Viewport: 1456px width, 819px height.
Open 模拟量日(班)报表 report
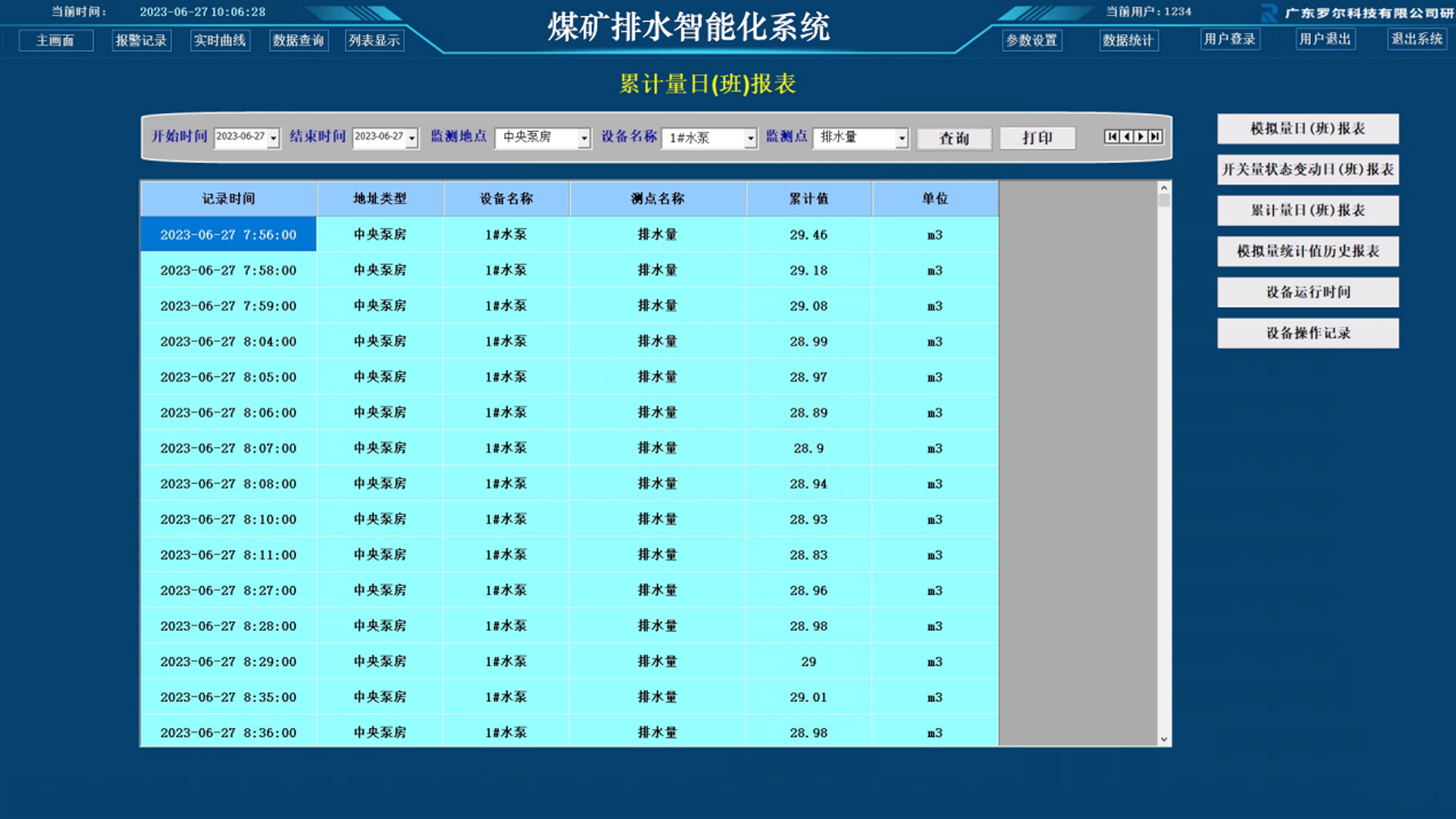point(1308,129)
